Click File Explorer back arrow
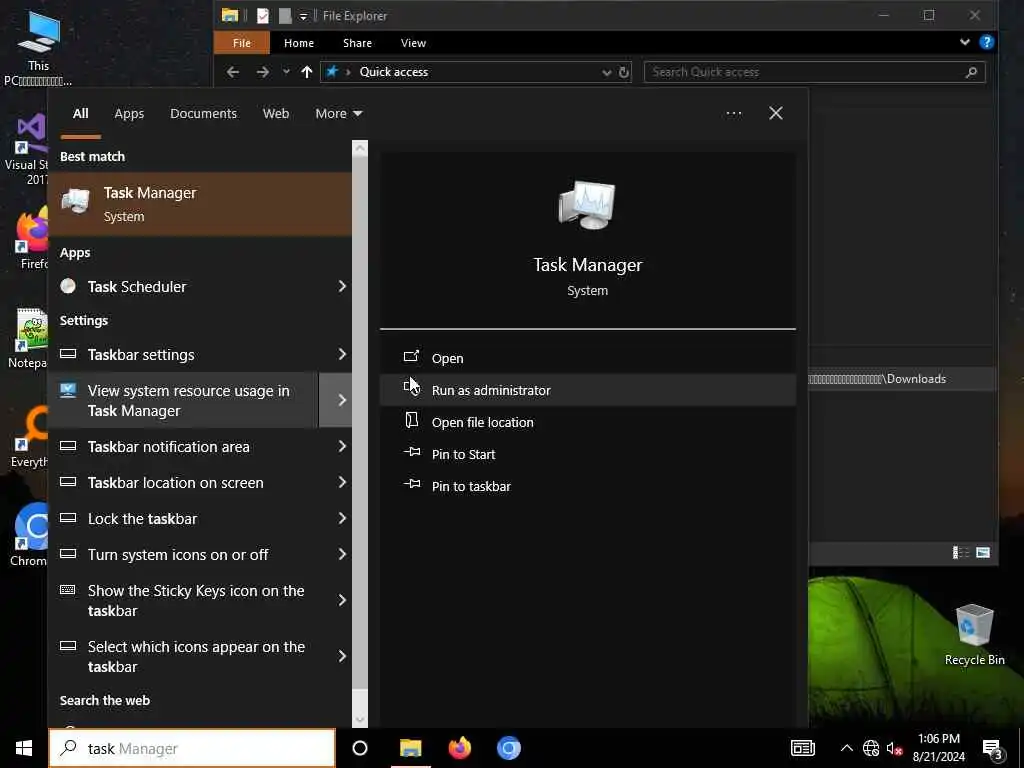The width and height of the screenshot is (1024, 768). [x=232, y=72]
